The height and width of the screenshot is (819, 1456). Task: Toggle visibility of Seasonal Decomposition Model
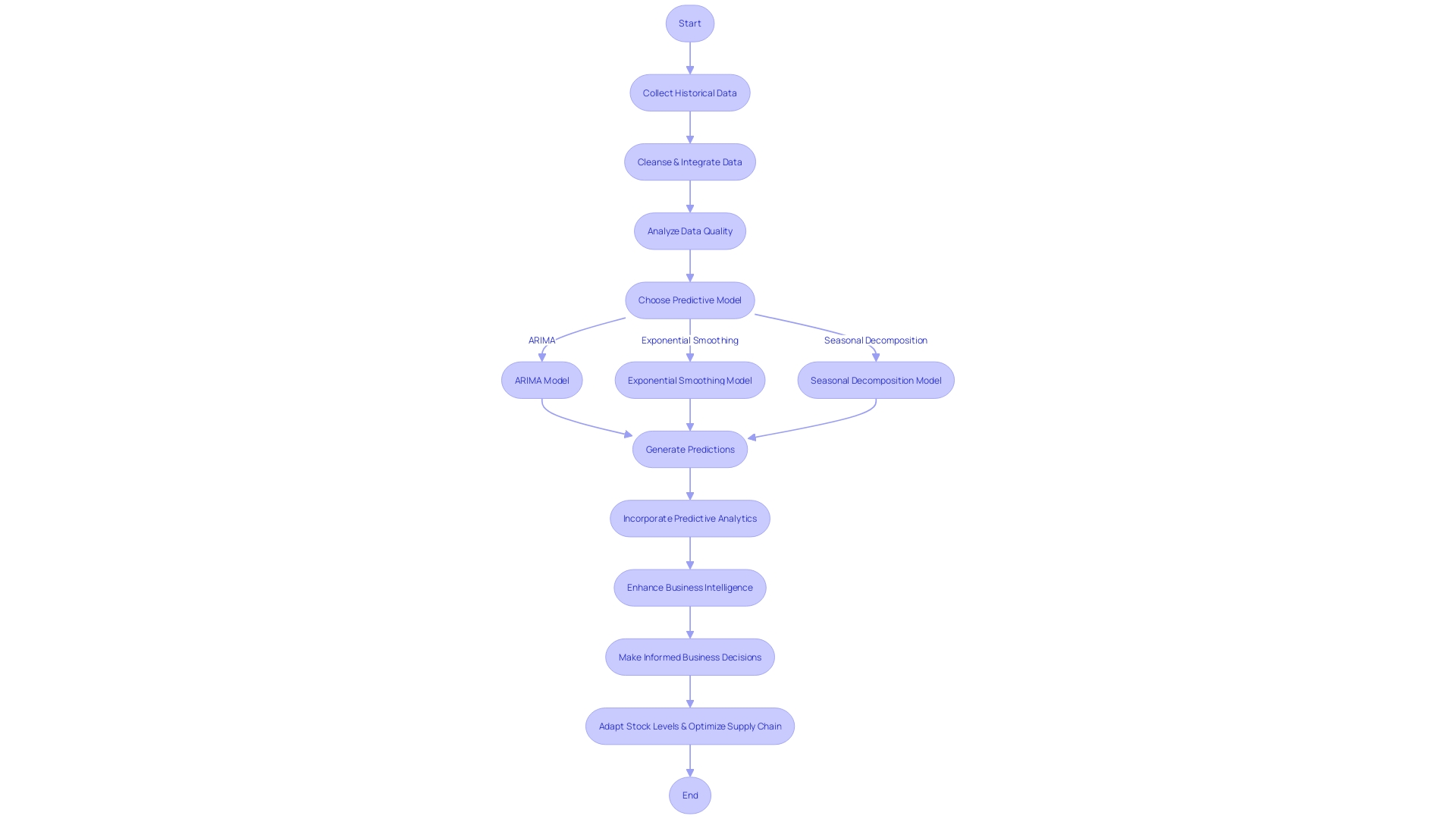tap(875, 380)
